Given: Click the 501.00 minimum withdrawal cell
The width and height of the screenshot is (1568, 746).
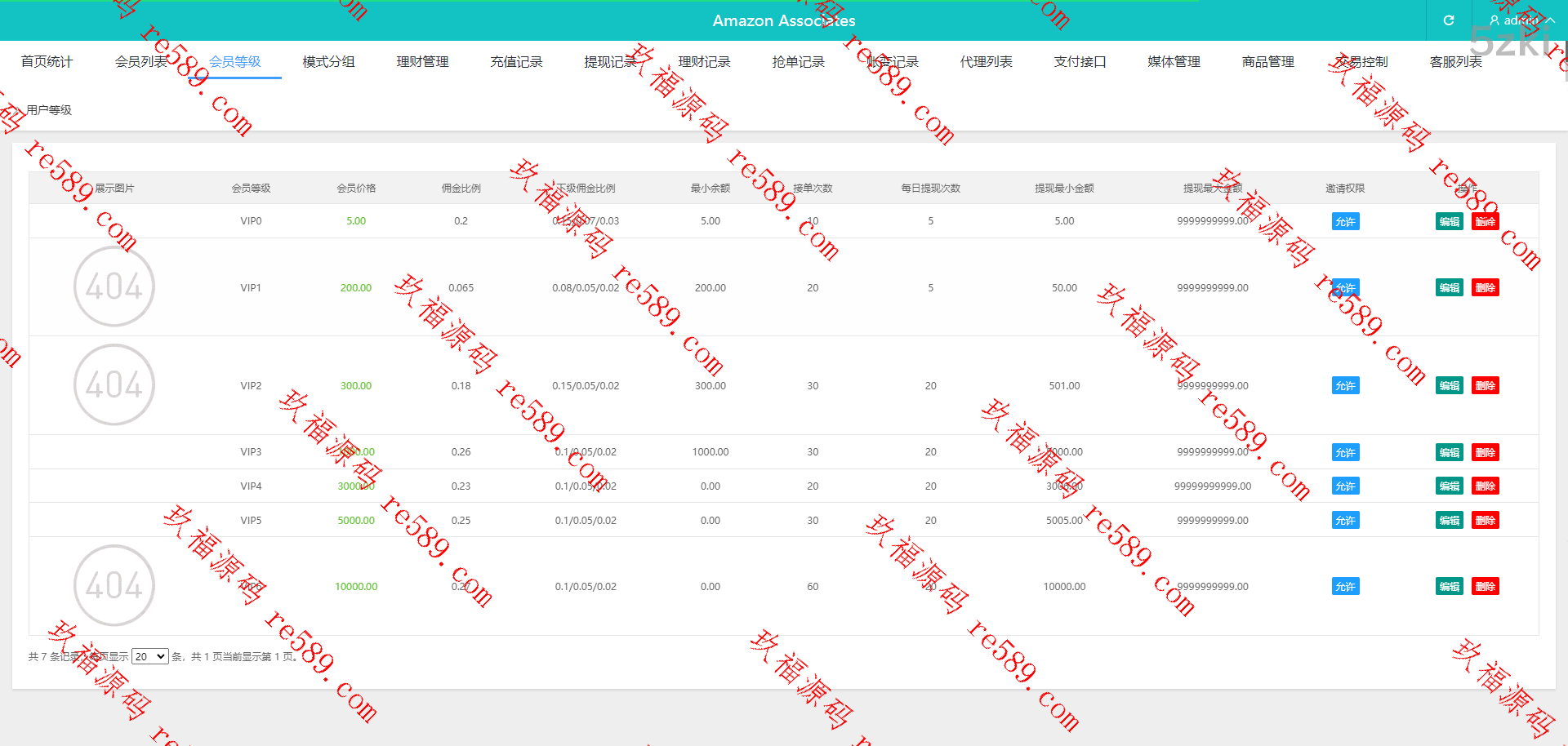Looking at the screenshot, I should coord(1064,385).
